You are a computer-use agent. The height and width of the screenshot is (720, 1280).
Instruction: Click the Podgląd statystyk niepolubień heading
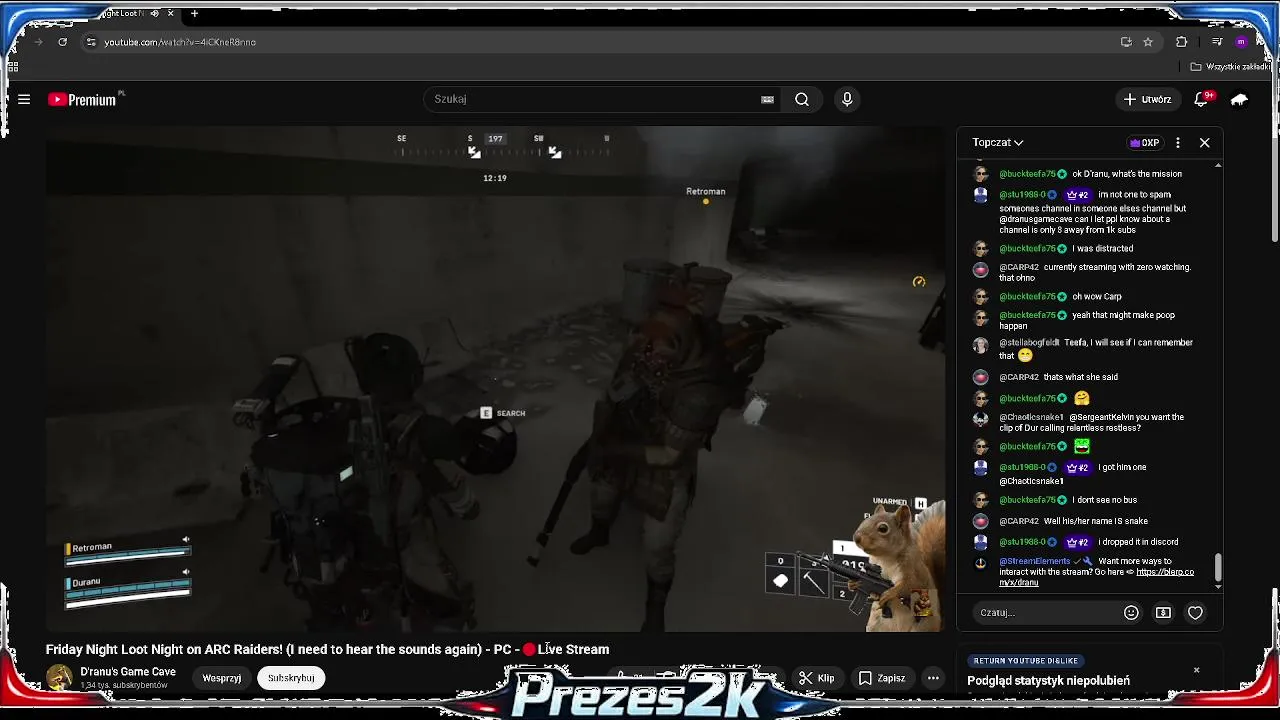[1048, 681]
